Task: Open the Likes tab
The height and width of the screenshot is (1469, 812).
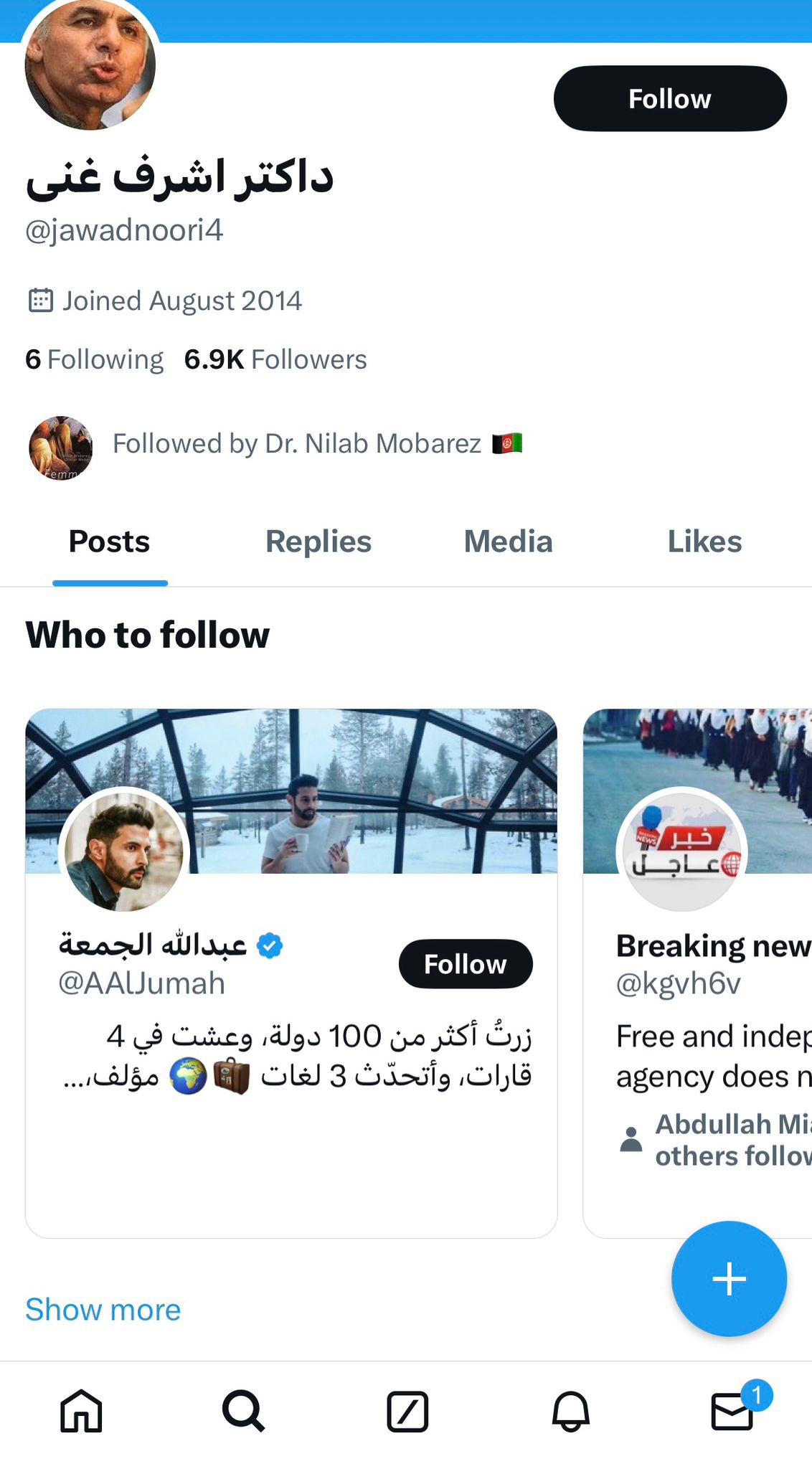Action: [x=705, y=542]
